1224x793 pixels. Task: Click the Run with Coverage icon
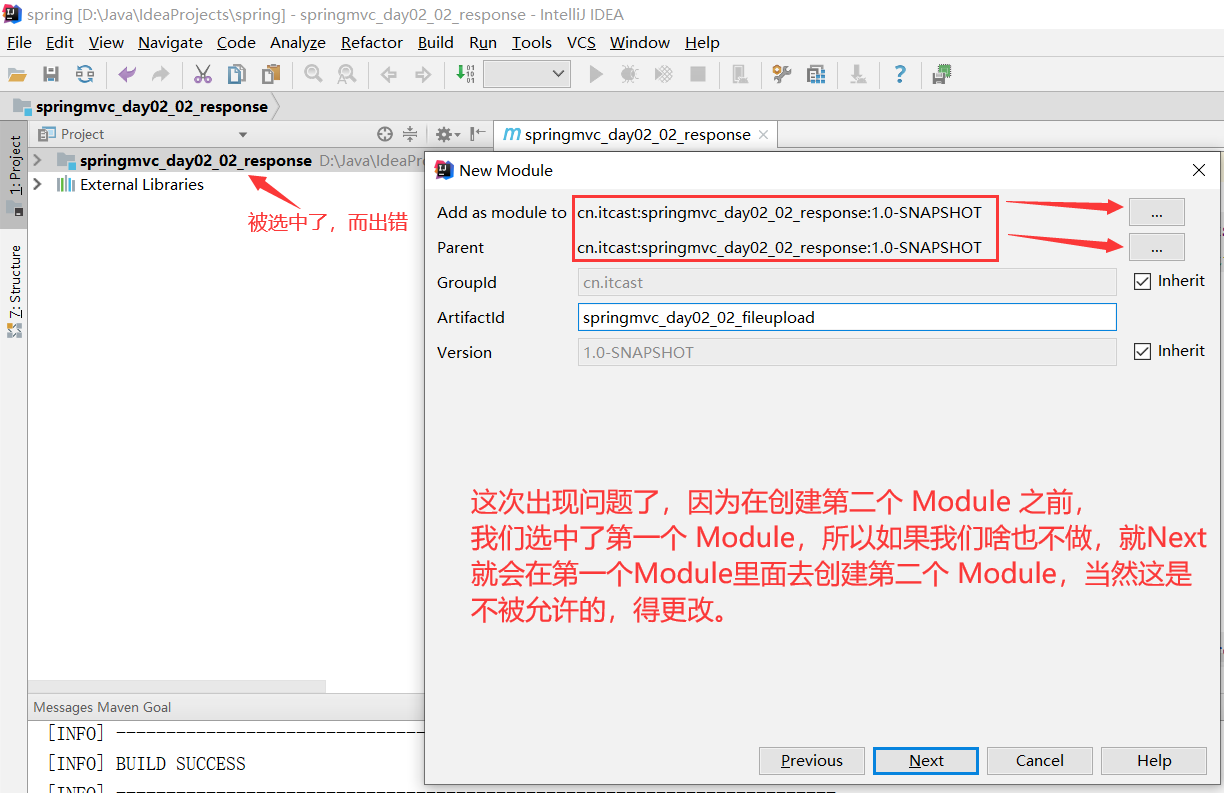click(663, 74)
